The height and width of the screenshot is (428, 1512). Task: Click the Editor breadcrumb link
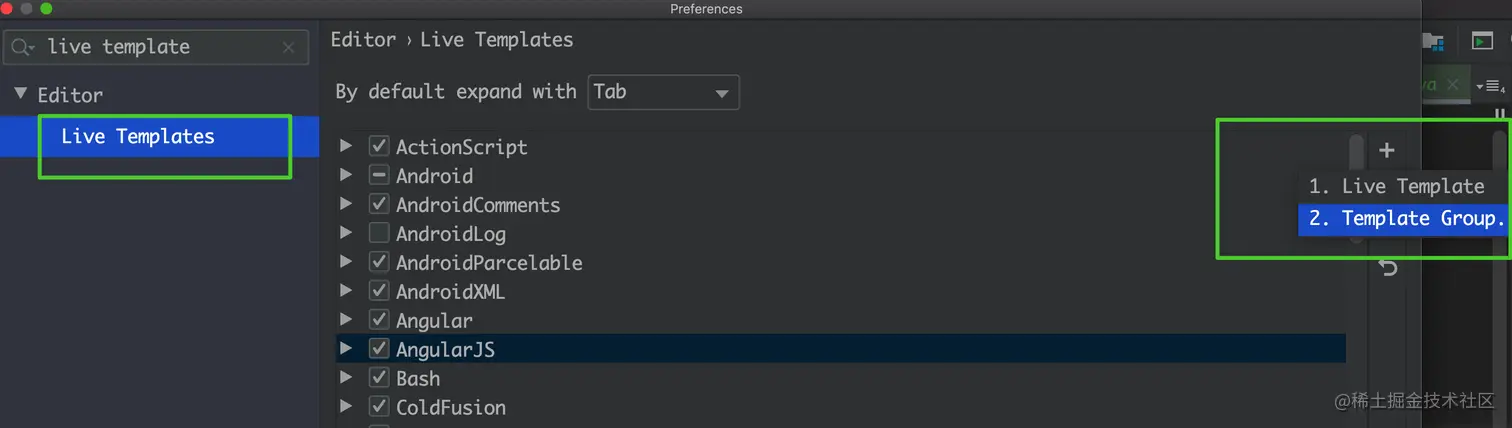(x=364, y=40)
